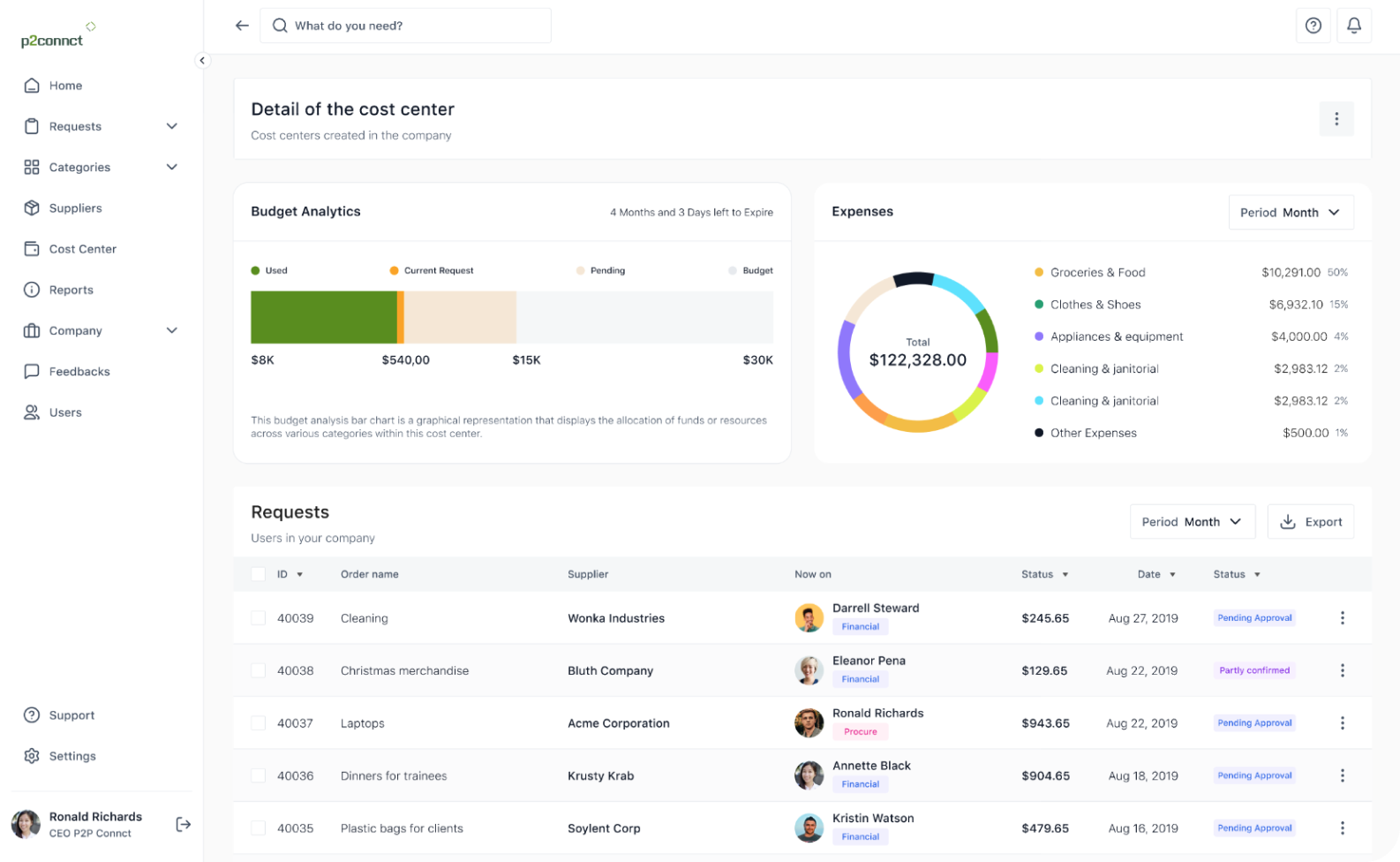This screenshot has height=862, width=1400.
Task: Open the Expenses Period Month dropdown
Action: pyautogui.click(x=1291, y=212)
